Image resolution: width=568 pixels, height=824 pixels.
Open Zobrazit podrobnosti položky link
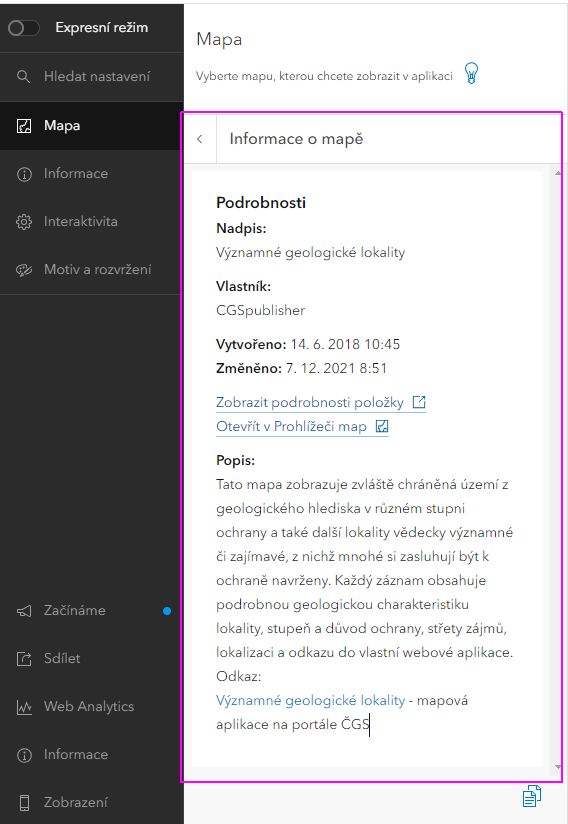coord(309,403)
